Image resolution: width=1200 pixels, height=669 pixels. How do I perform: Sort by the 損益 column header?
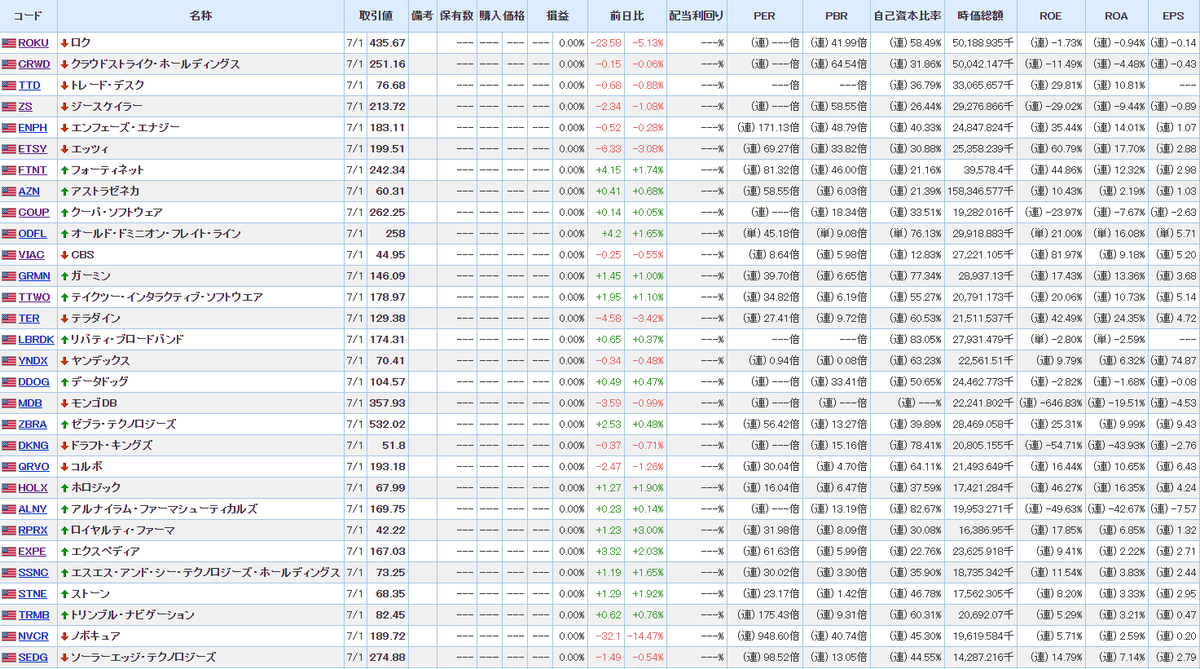[558, 16]
